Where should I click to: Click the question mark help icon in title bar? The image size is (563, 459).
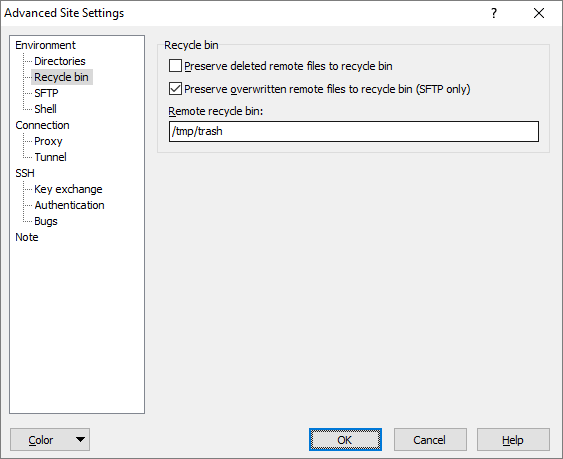click(x=494, y=13)
